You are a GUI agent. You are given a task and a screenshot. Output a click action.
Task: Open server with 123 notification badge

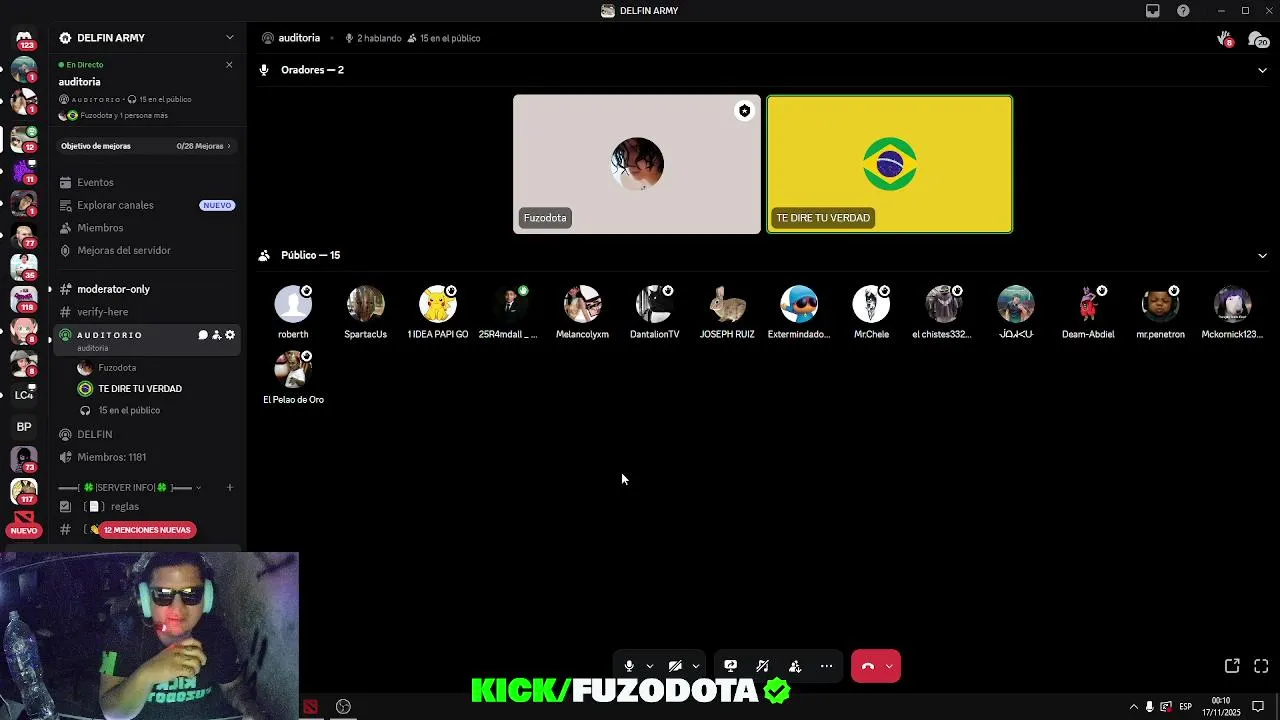(24, 38)
